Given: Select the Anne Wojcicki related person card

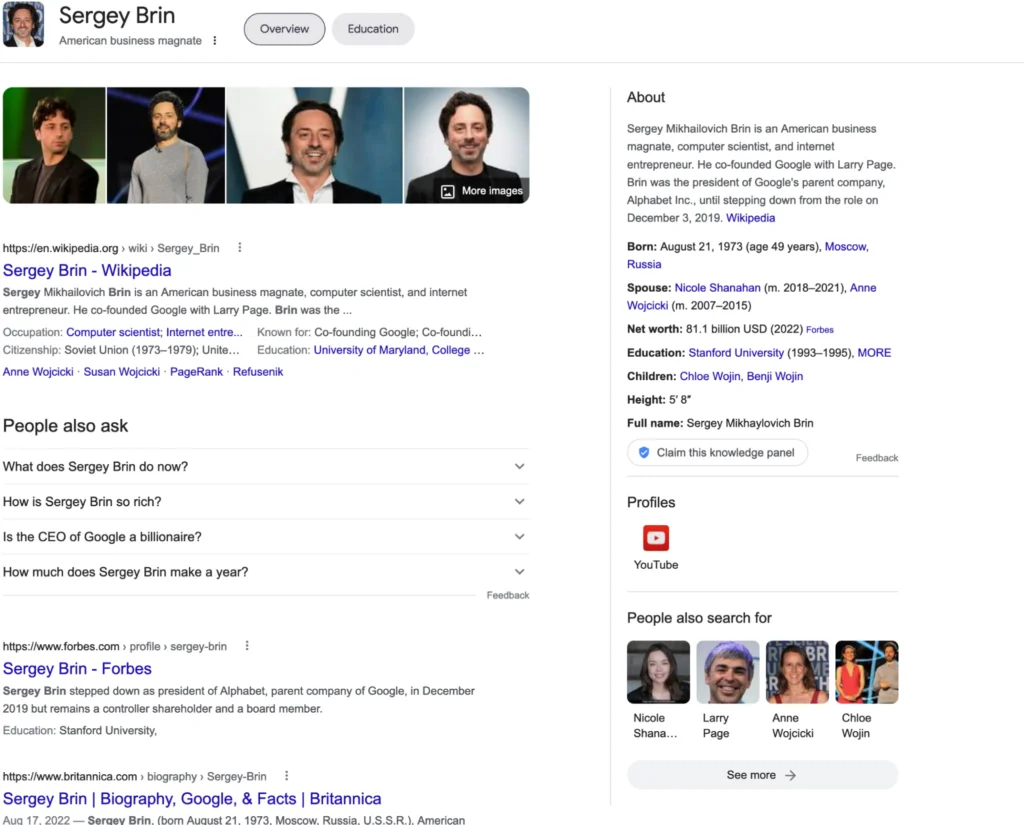Looking at the screenshot, I should tap(797, 690).
